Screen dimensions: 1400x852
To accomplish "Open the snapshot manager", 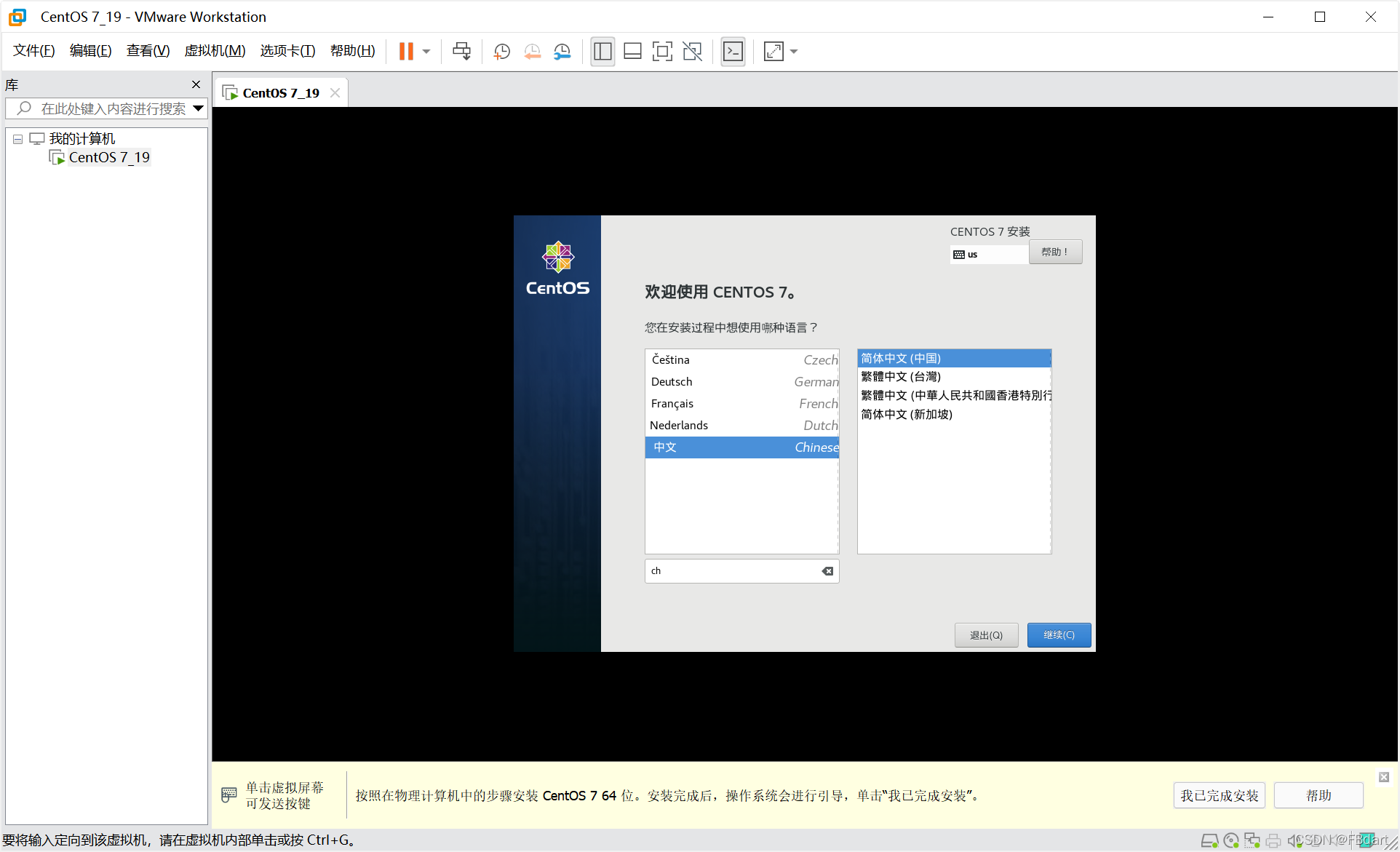I will (562, 51).
